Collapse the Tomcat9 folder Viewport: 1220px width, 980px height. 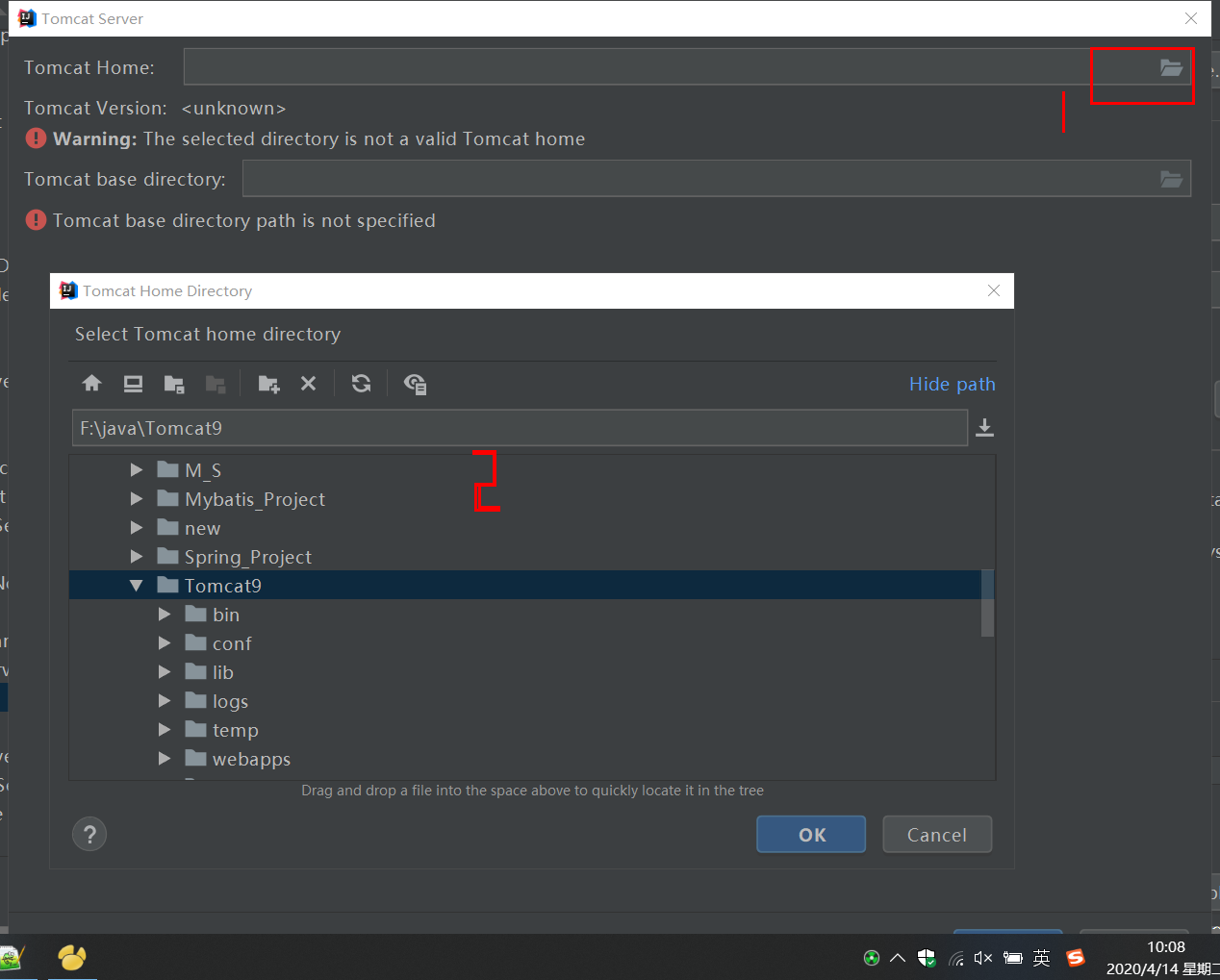pos(136,585)
